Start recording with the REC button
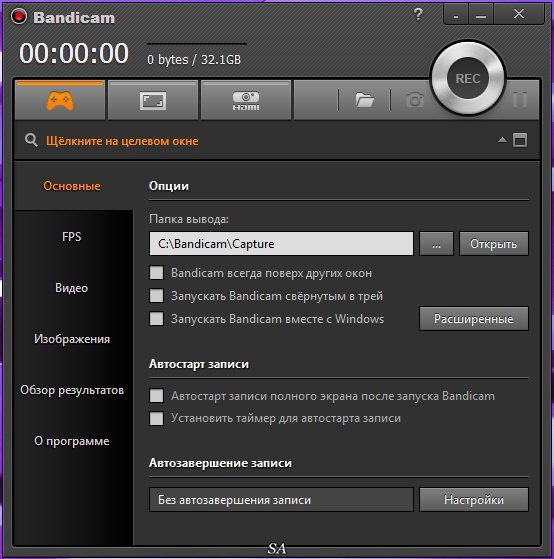The image size is (554, 559). (467, 78)
